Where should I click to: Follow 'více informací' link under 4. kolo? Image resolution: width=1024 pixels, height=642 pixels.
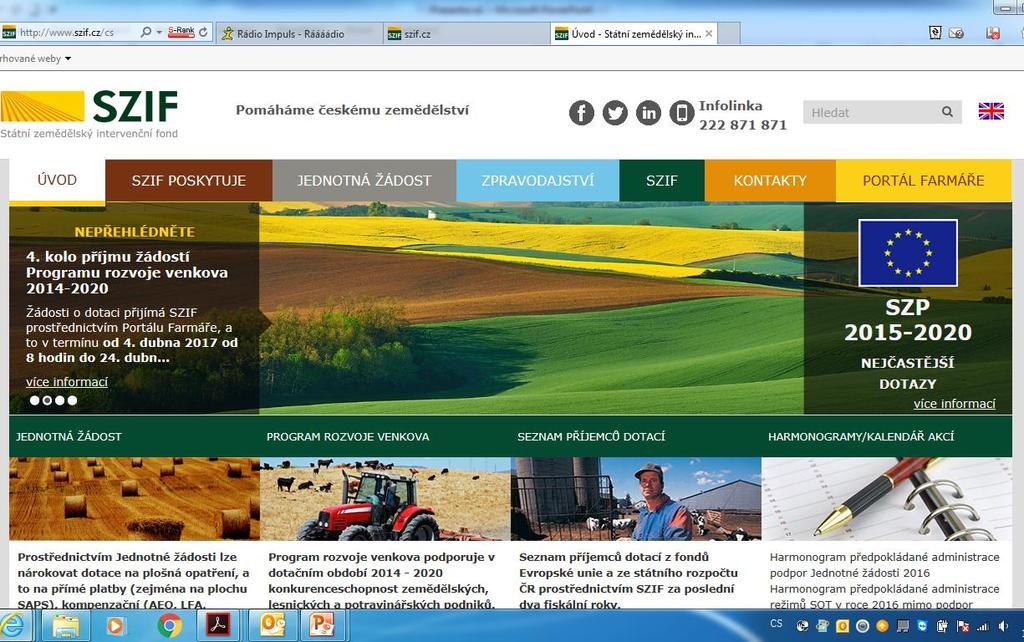click(x=67, y=382)
